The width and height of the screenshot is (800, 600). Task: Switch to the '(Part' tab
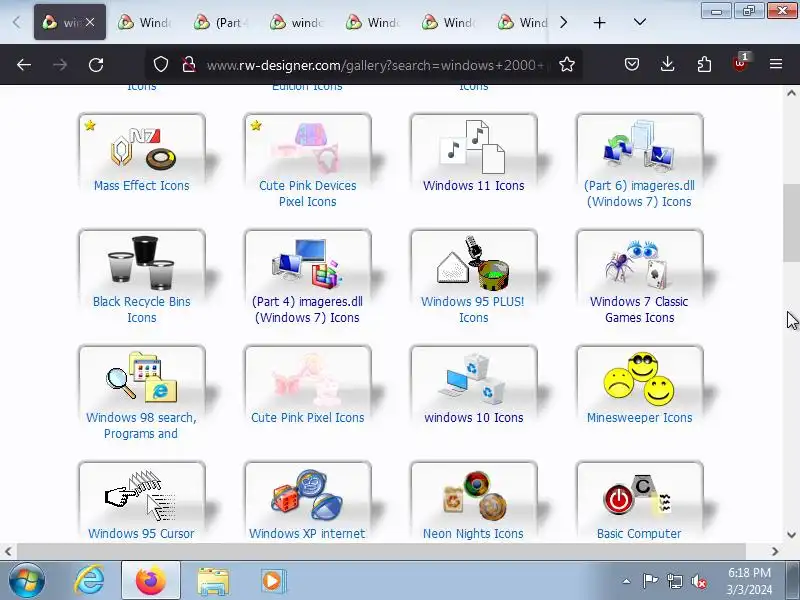[x=220, y=22]
